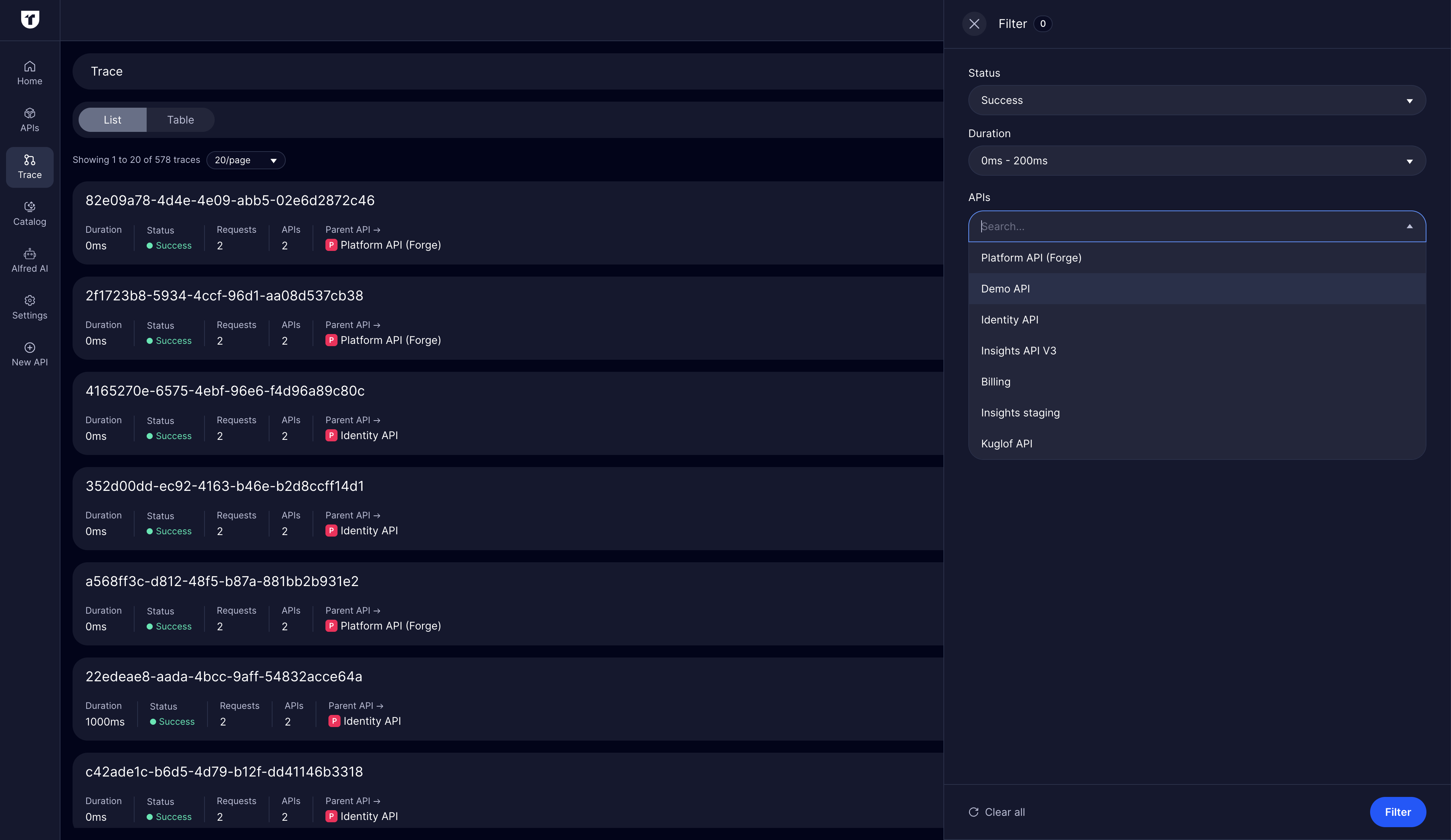The image size is (1451, 840).
Task: Click the New API plus icon
Action: [29, 353]
